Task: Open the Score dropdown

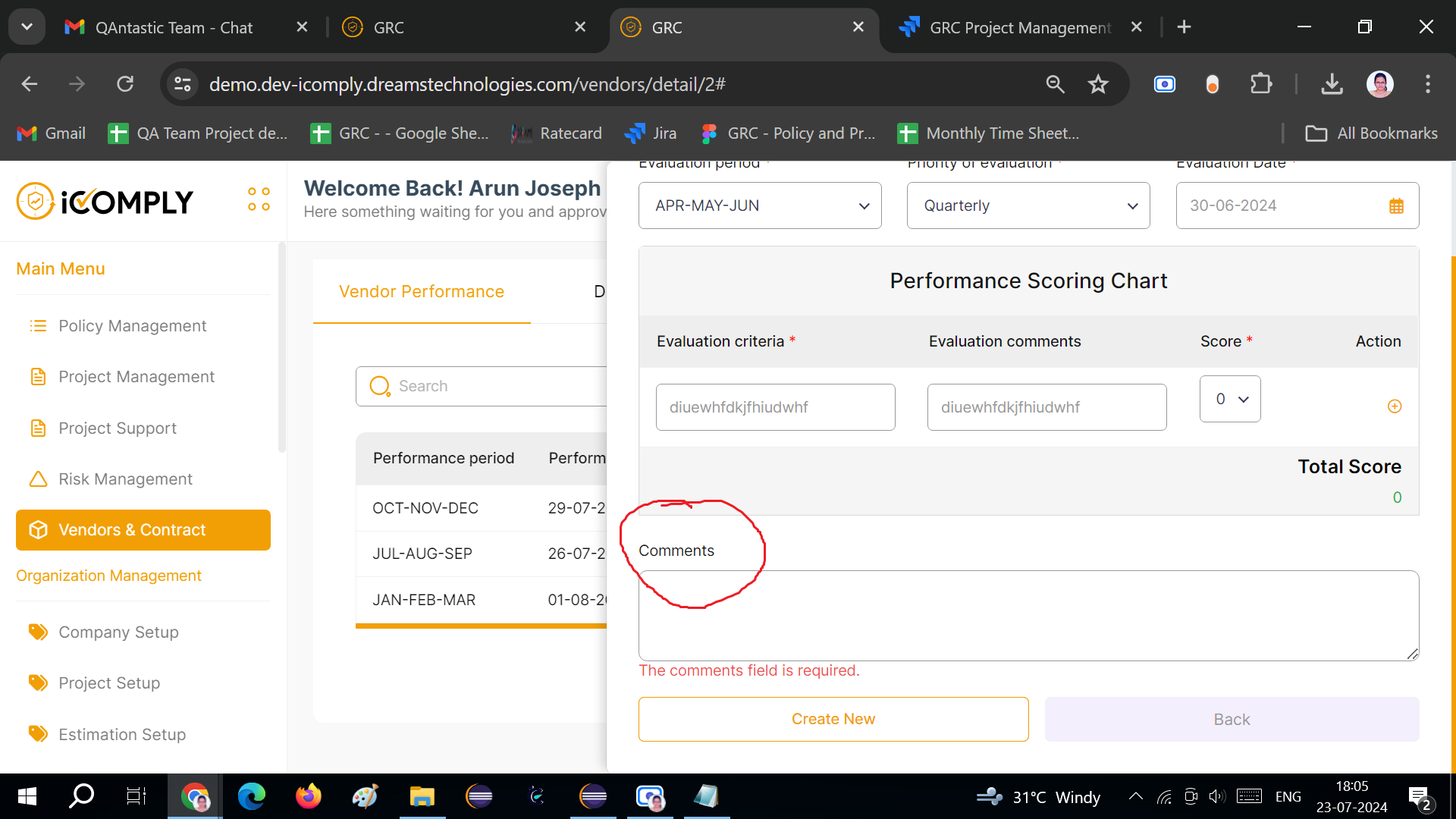Action: pyautogui.click(x=1229, y=399)
